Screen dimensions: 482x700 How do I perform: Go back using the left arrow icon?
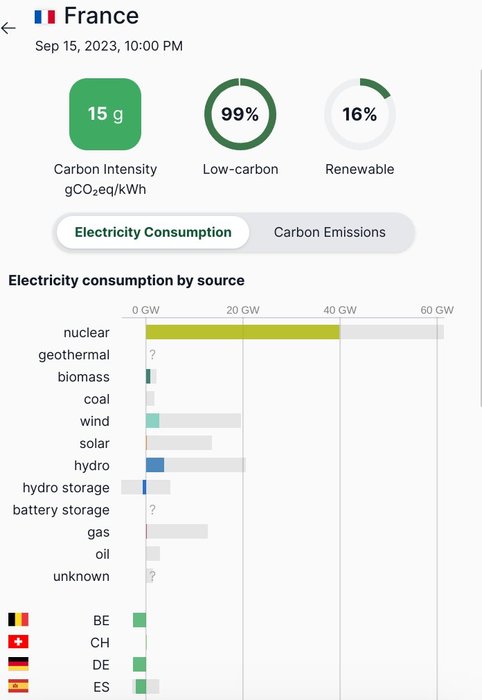point(8,29)
